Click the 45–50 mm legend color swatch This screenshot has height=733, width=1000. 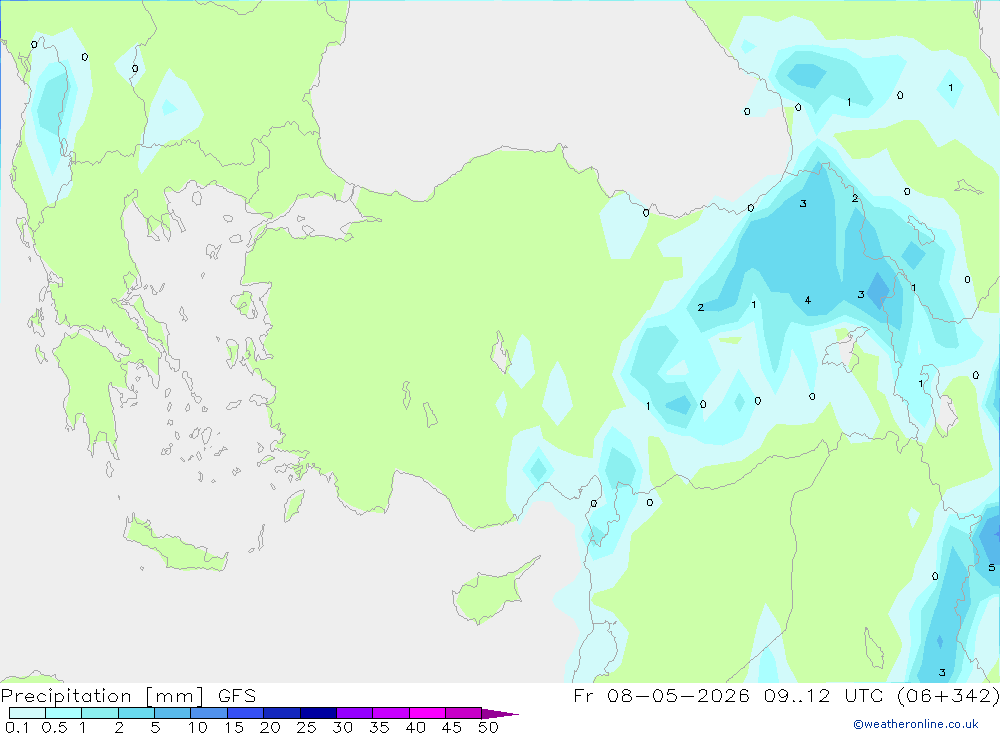tap(463, 713)
